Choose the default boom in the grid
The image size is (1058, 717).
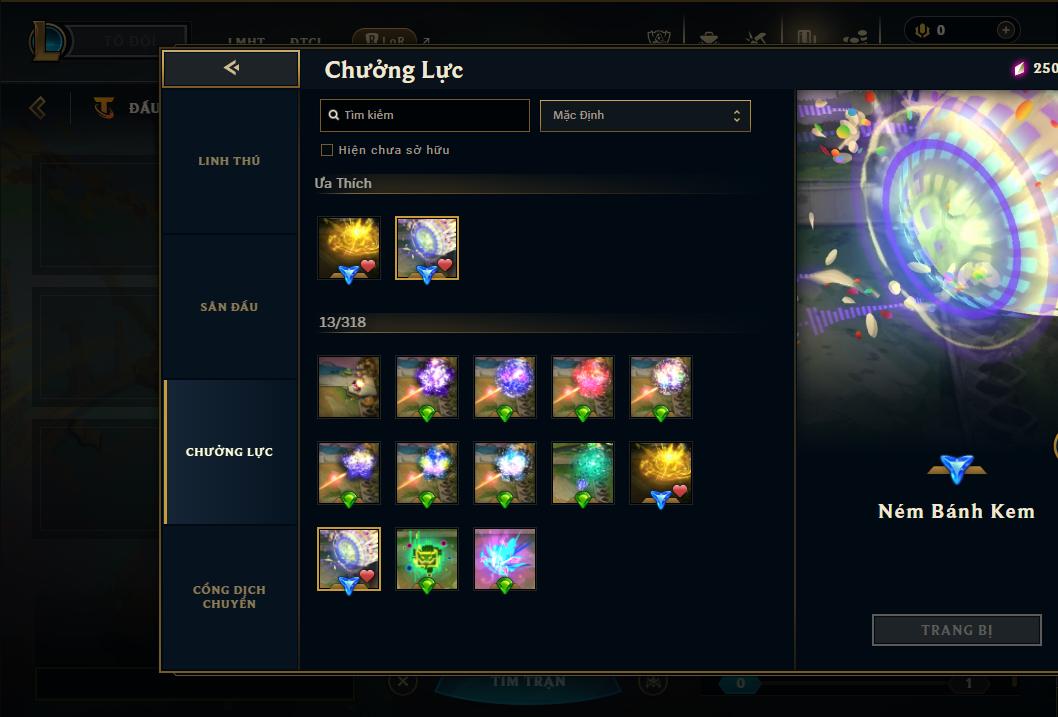349,387
